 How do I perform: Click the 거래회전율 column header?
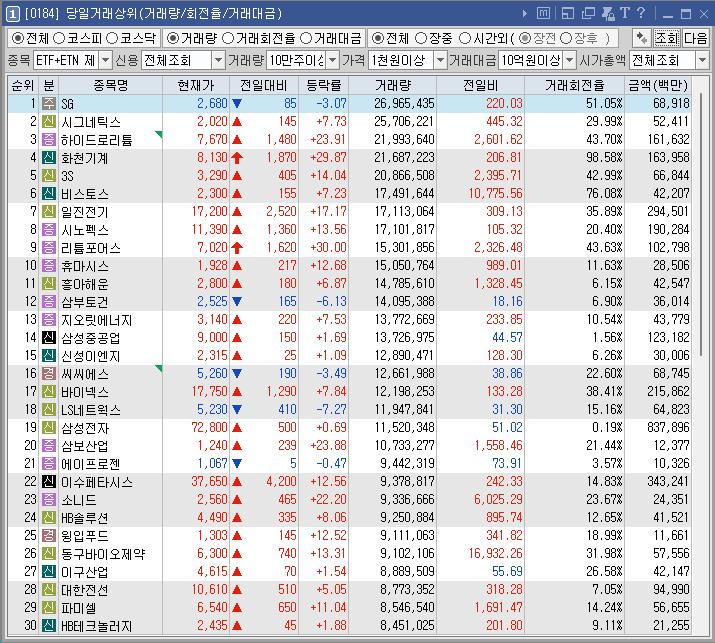pos(574,85)
